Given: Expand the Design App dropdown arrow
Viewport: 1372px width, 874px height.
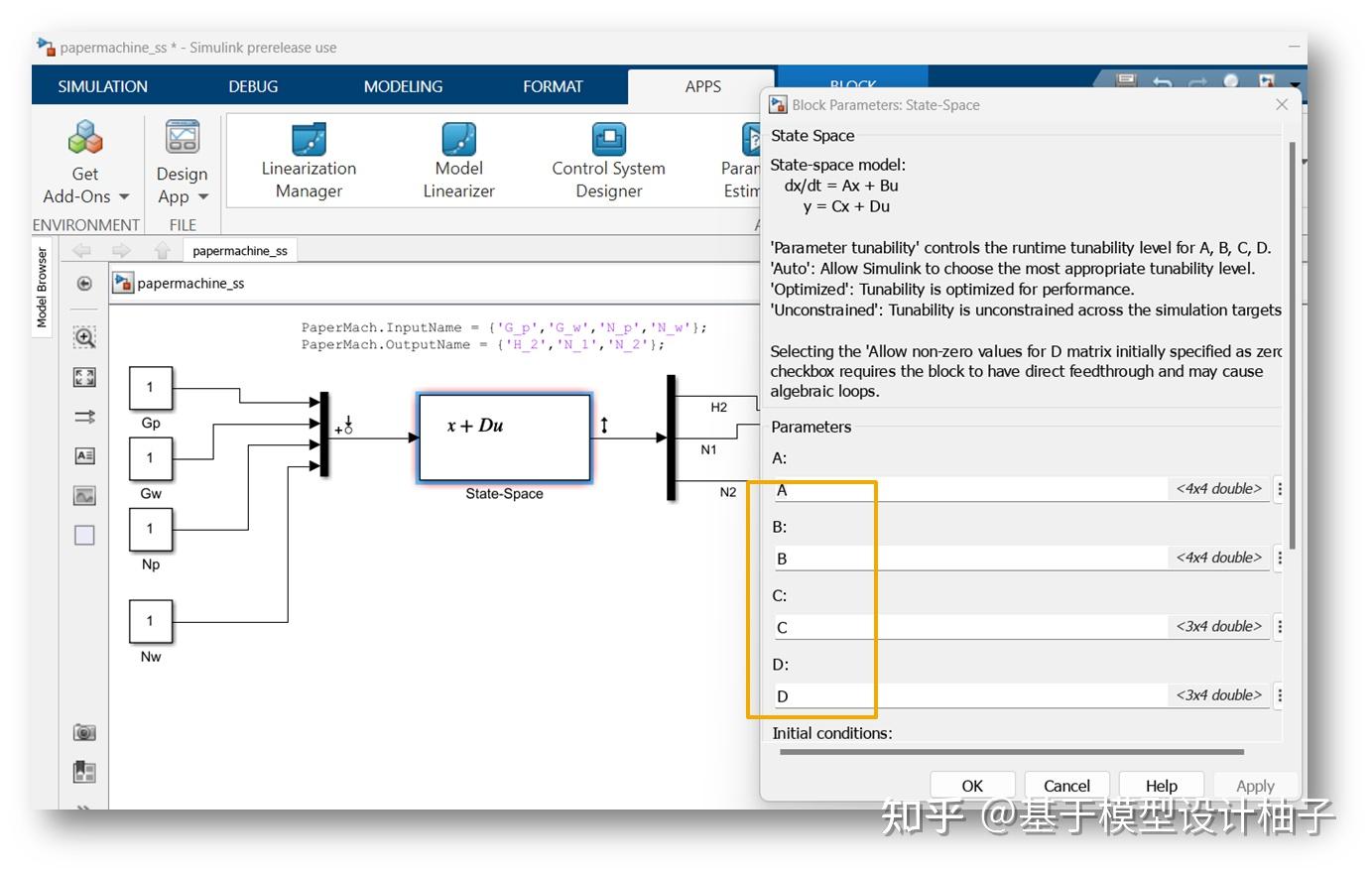Looking at the screenshot, I should [205, 196].
